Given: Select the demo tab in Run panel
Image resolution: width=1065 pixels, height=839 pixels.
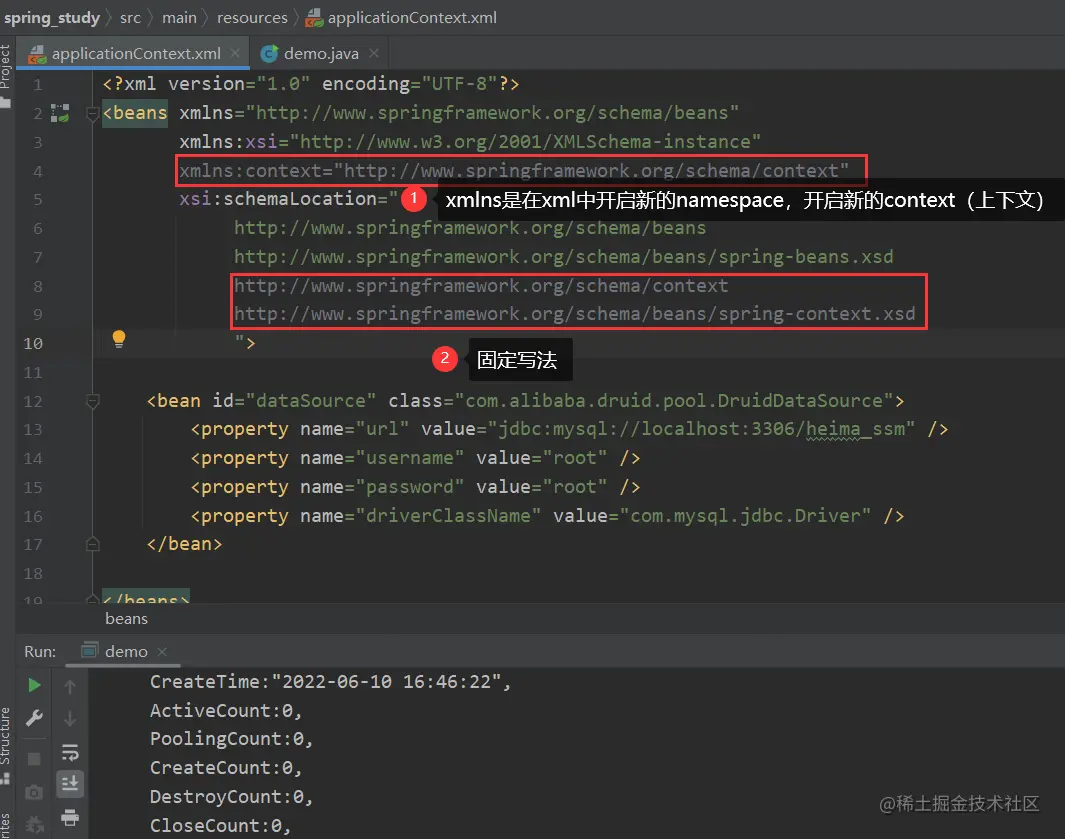Looking at the screenshot, I should (126, 651).
